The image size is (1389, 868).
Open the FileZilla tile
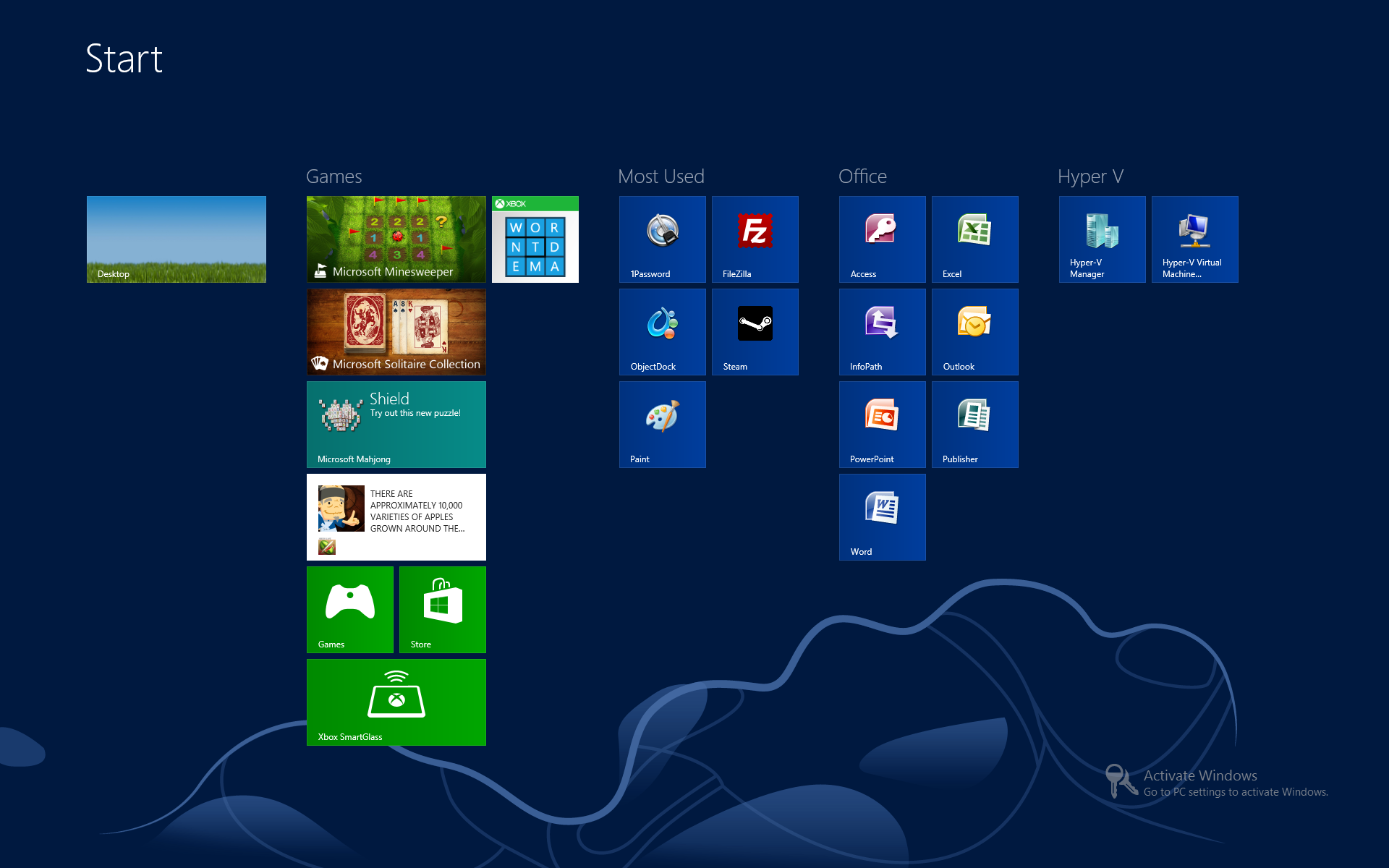pos(755,239)
